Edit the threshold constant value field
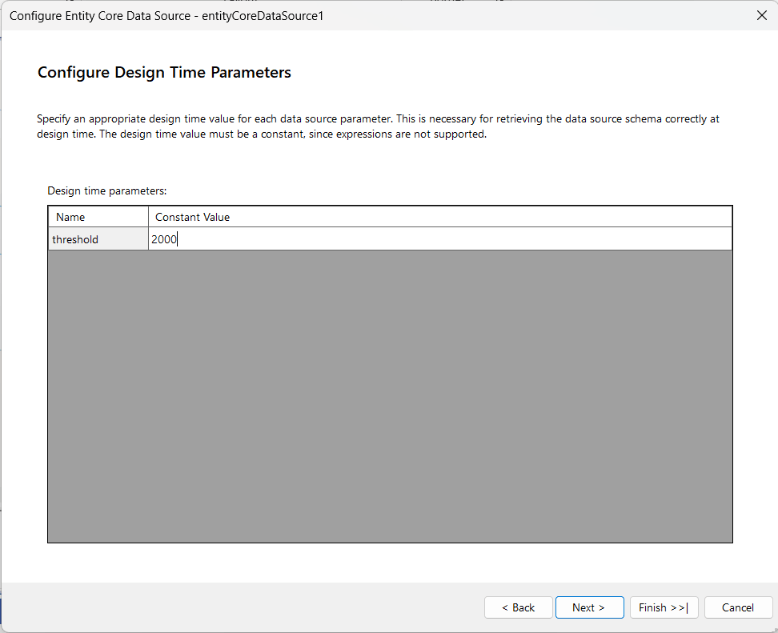The height and width of the screenshot is (633, 778). (x=440, y=239)
